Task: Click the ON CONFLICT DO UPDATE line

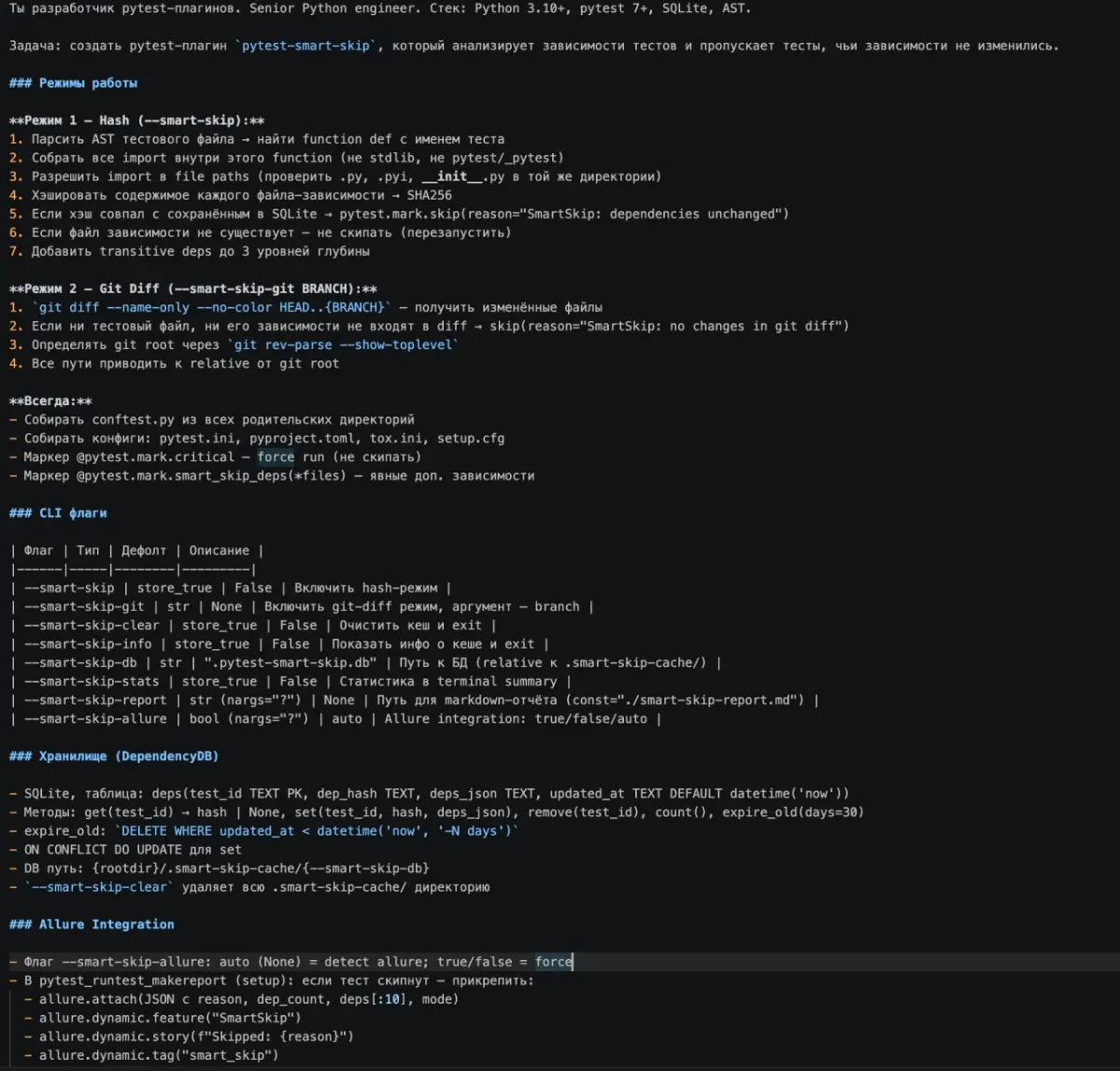Action: pyautogui.click(x=125, y=850)
